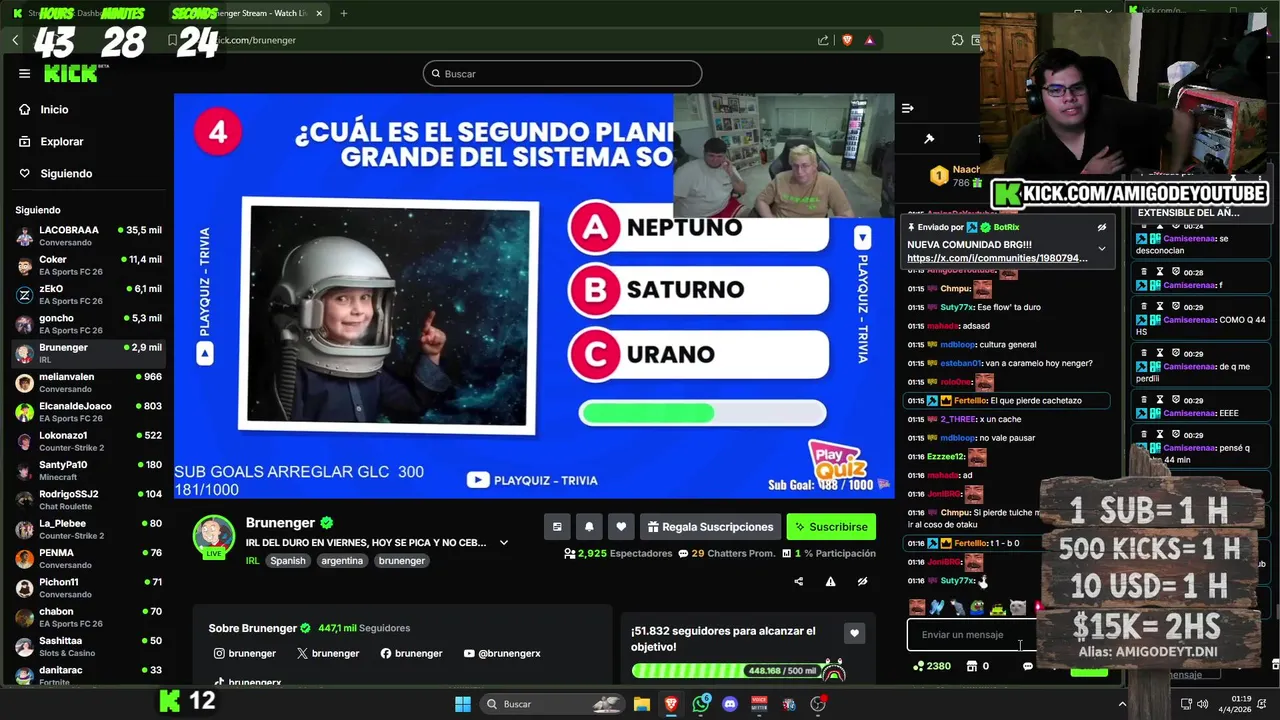The height and width of the screenshot is (720, 1280).
Task: Open Siguiendo in the sidebar
Action: coord(66,174)
